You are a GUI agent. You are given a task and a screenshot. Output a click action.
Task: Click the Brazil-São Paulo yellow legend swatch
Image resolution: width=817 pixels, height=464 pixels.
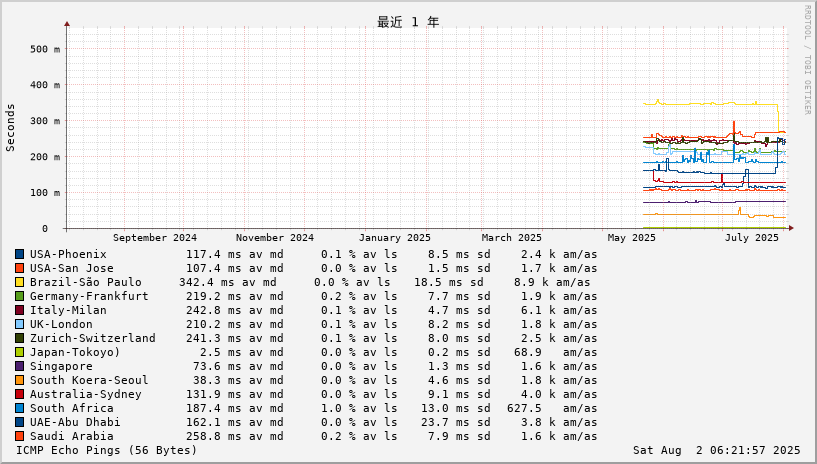[x=19, y=282]
